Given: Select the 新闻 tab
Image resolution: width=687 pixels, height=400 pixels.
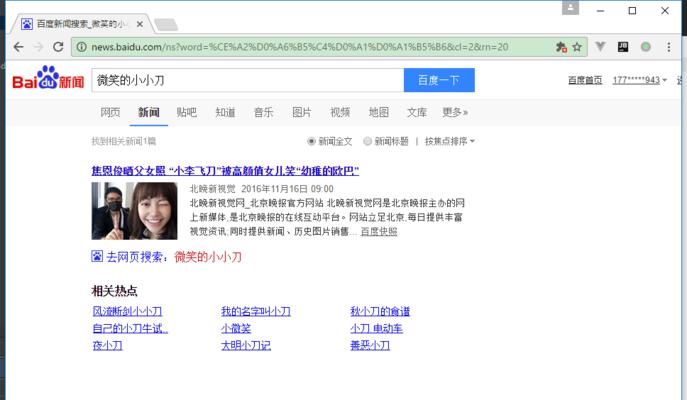Looking at the screenshot, I should [x=149, y=112].
